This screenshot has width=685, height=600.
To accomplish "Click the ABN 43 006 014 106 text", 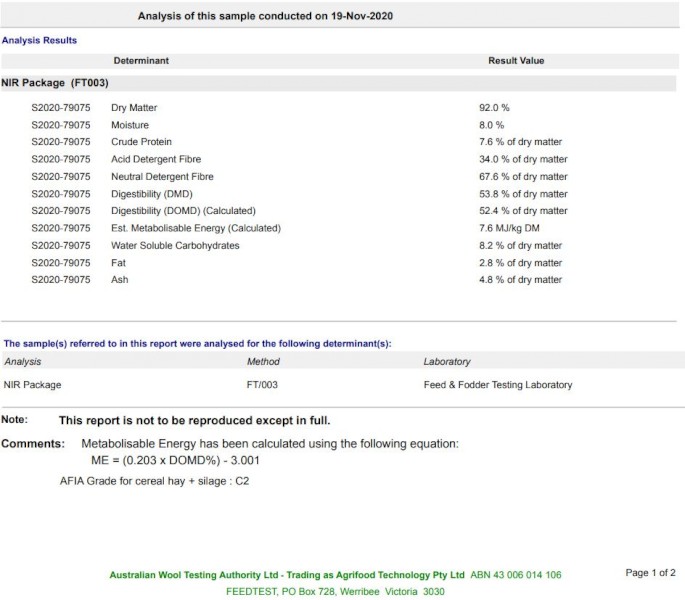I will pos(516,575).
